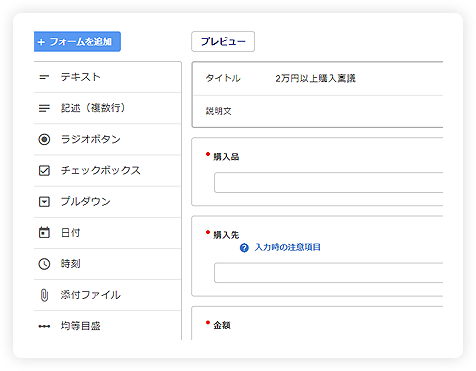Add a new form with フォームを追加
This screenshot has width=476, height=371.
pyautogui.click(x=77, y=42)
